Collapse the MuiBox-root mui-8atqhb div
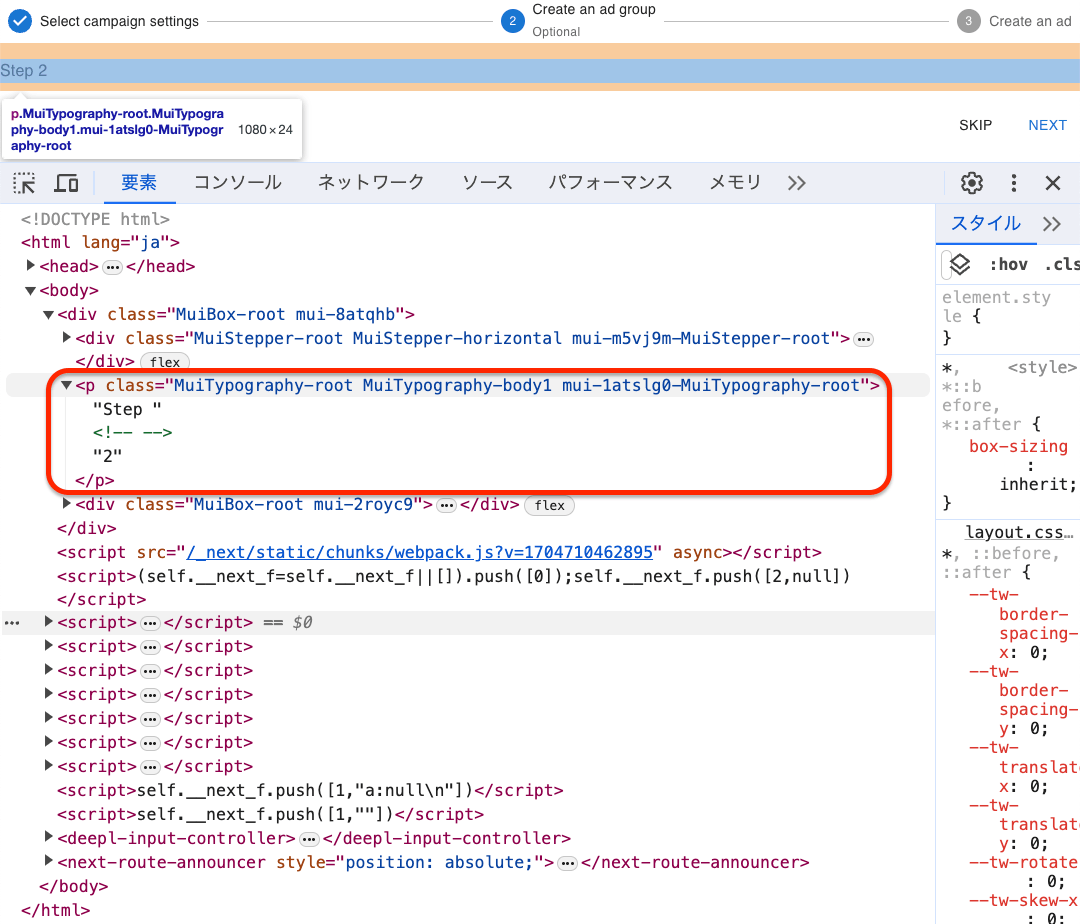The height and width of the screenshot is (924, 1080). 48,315
